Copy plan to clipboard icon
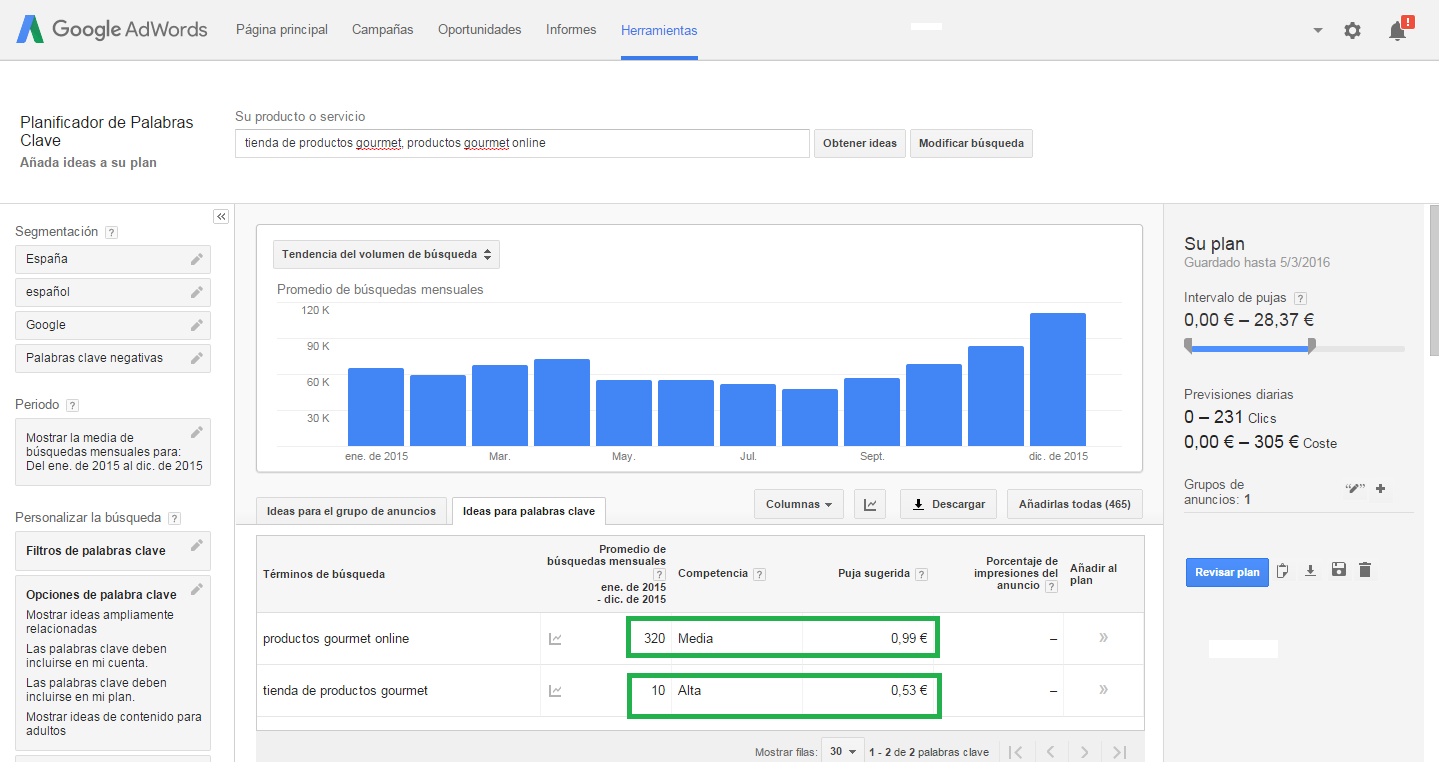Screen dimensions: 1439x762 click(x=1283, y=571)
